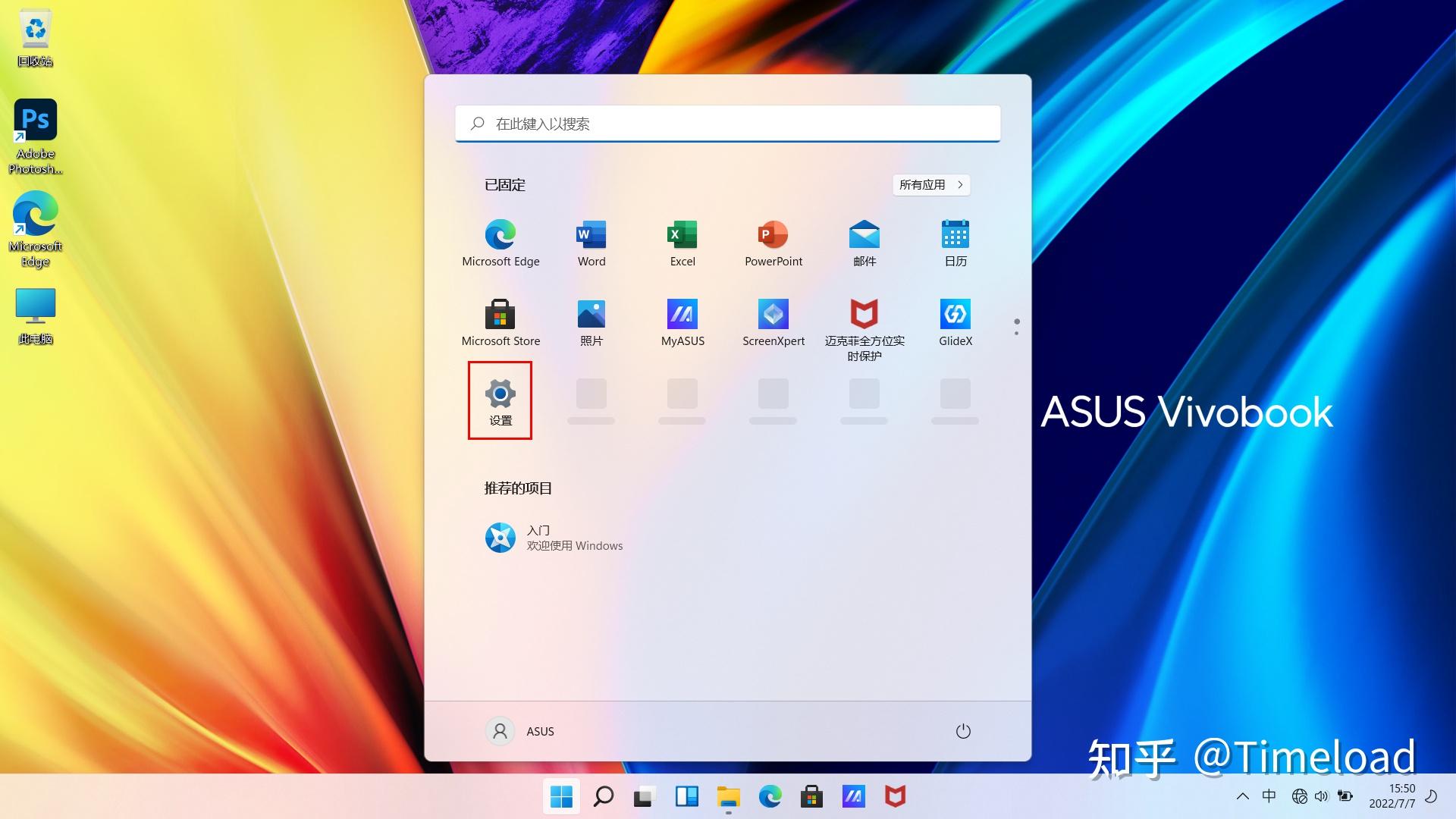Open 迈克菲全方位实时保护 McAfee app
This screenshot has width=1456, height=819.
(864, 330)
